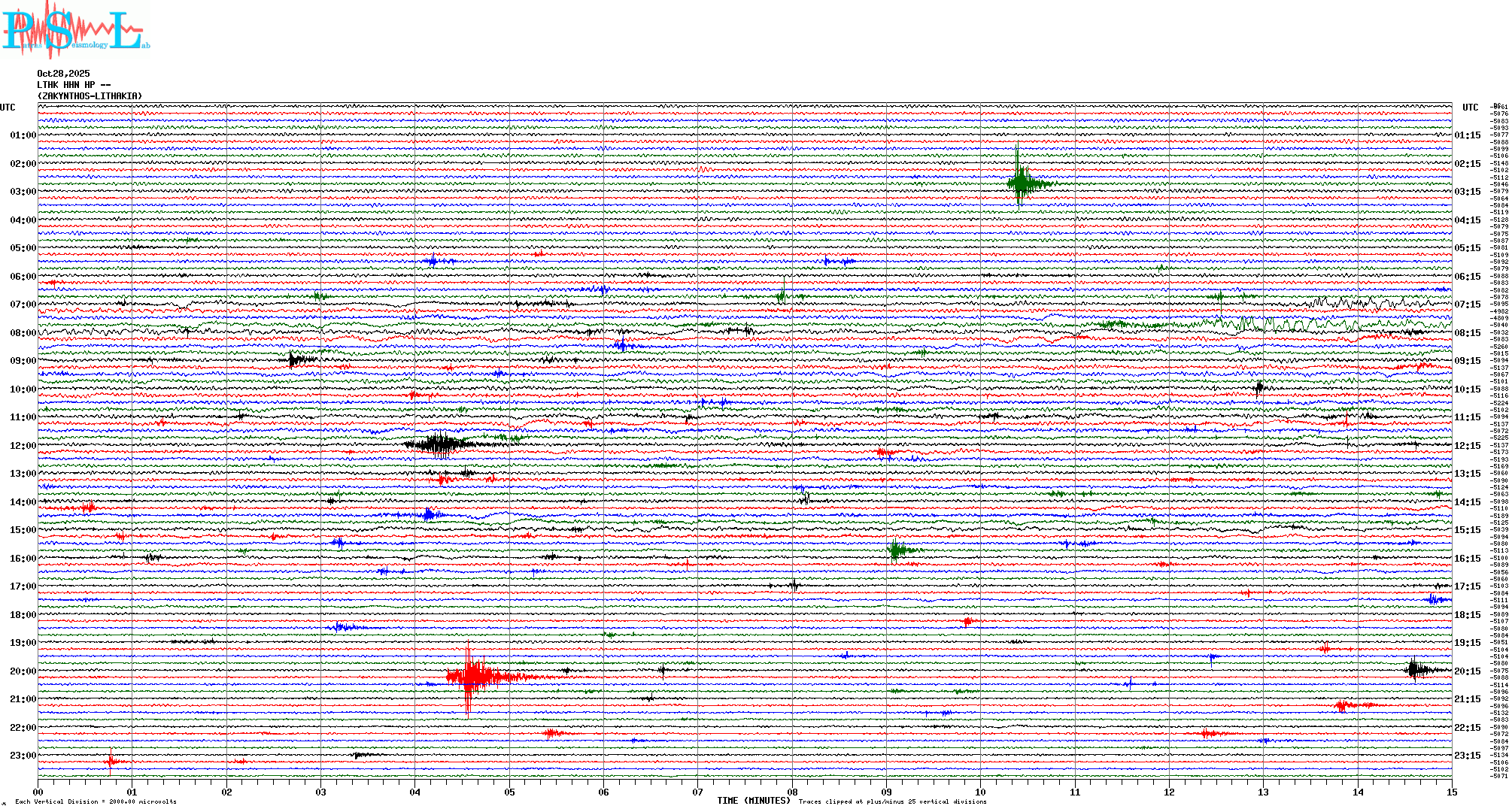This screenshot has width=1512, height=812.
Task: Click the TIME (MINUTES) axis title
Action: pos(753,801)
